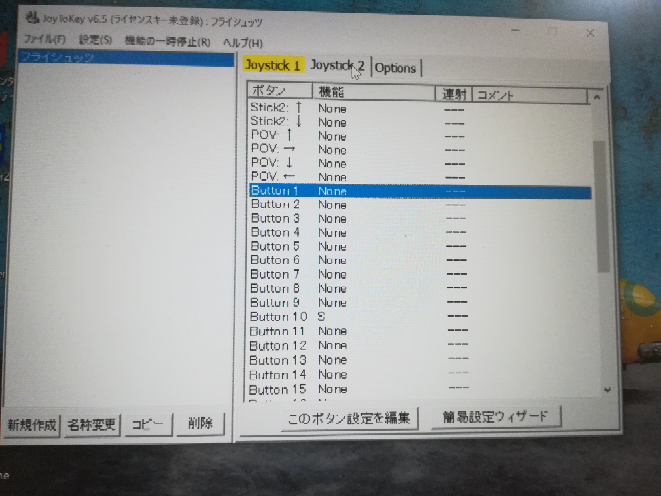661x496 pixels.
Task: Select the Button 3 row
Action: (x=420, y=219)
